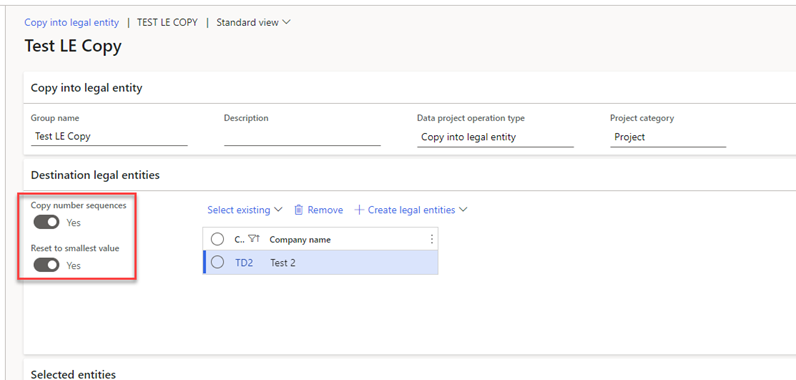Click the plus icon for Create legal entities
Image resolution: width=796 pixels, height=380 pixels.
pos(359,210)
